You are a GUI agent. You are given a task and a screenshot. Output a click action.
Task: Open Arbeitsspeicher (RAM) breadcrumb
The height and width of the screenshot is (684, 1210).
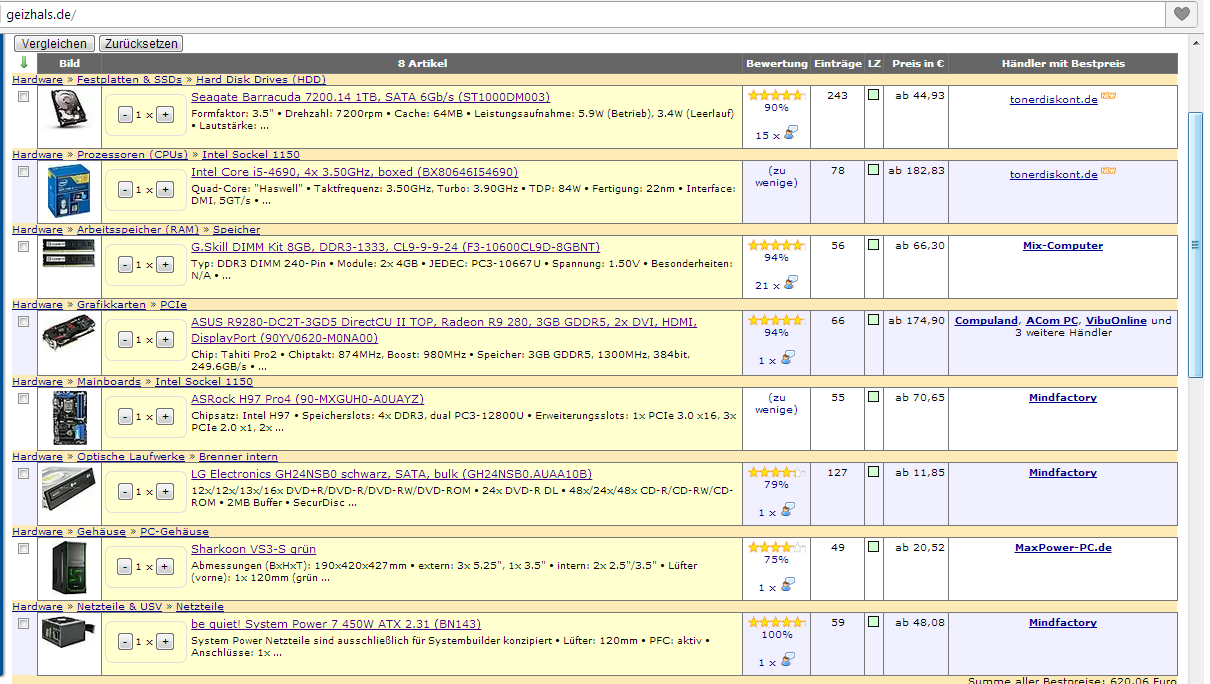[138, 230]
